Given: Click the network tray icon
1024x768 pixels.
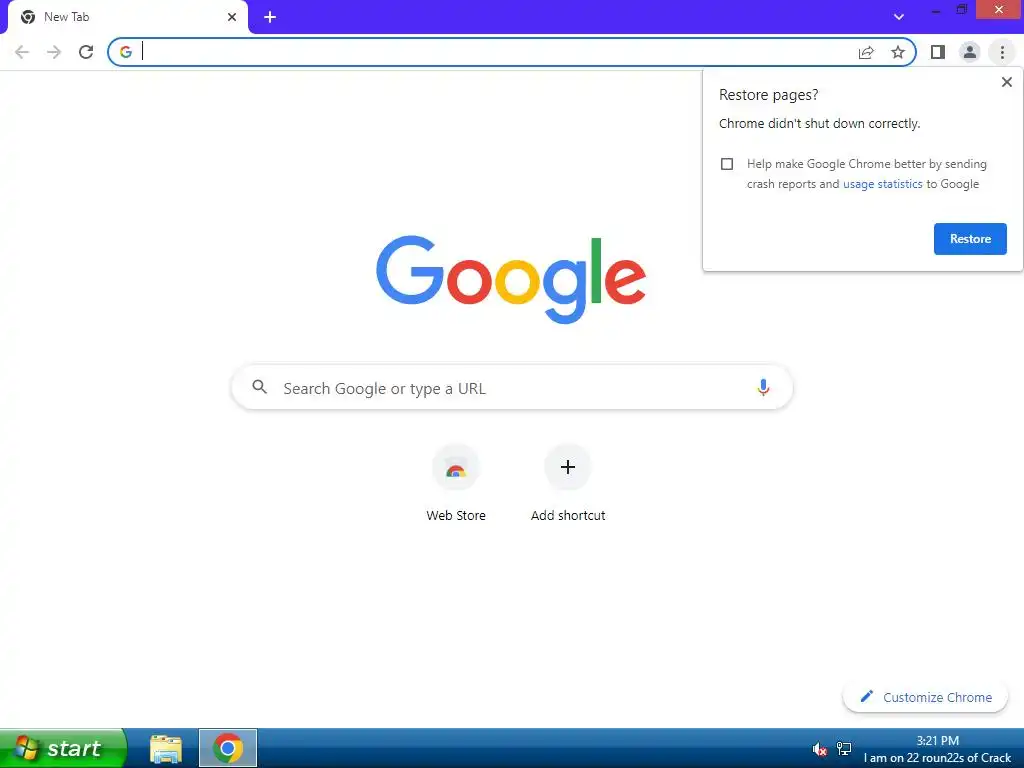Looking at the screenshot, I should pos(844,749).
